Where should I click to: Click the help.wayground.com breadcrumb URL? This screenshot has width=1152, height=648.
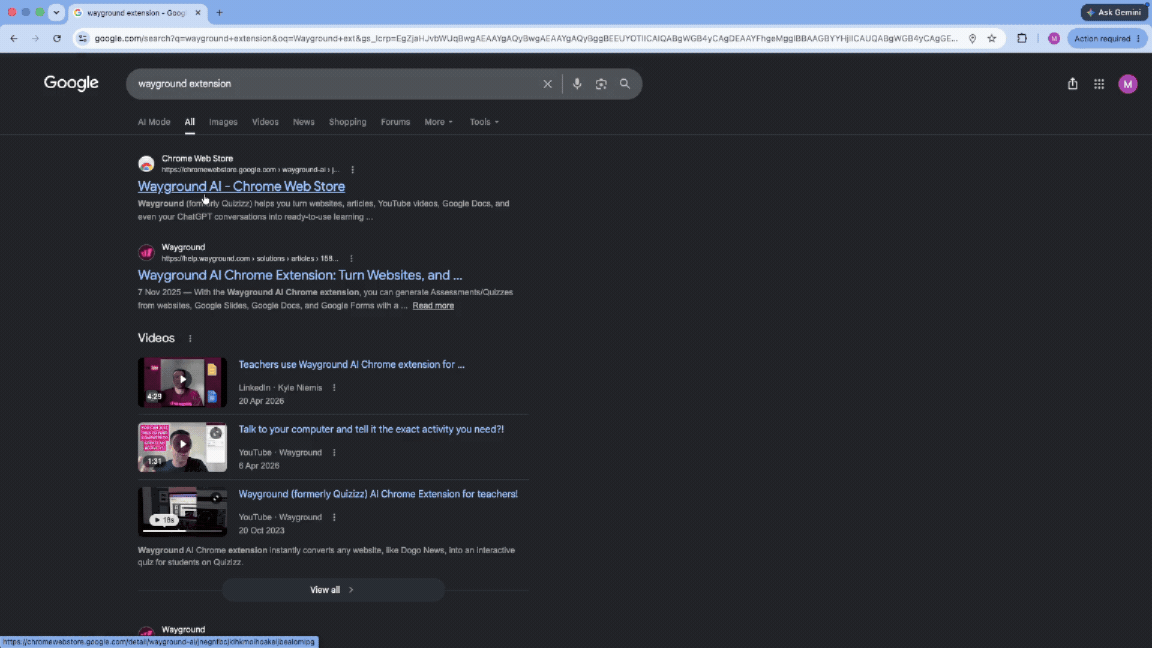pyautogui.click(x=250, y=259)
